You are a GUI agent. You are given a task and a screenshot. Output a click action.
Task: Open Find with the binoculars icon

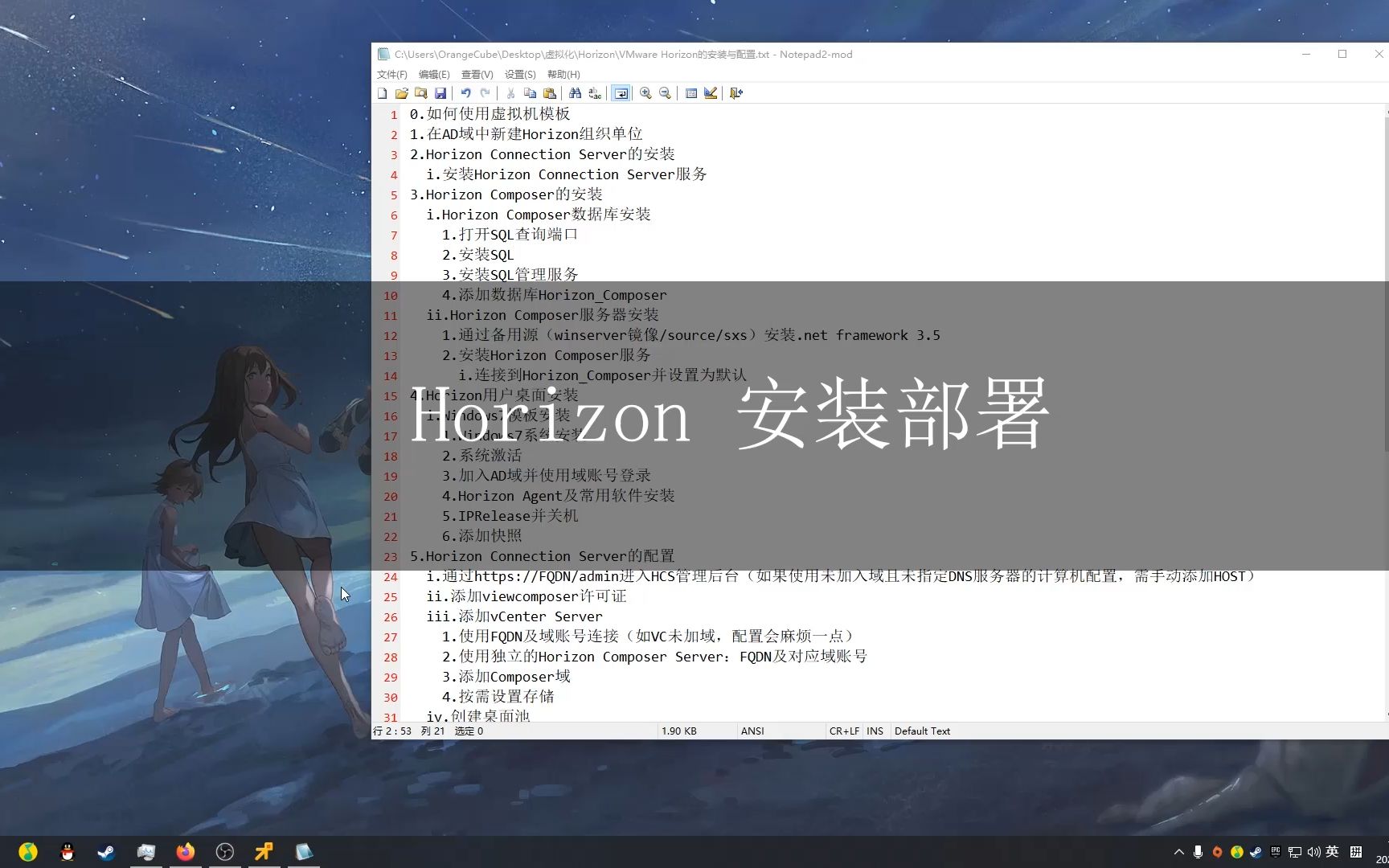pos(576,93)
